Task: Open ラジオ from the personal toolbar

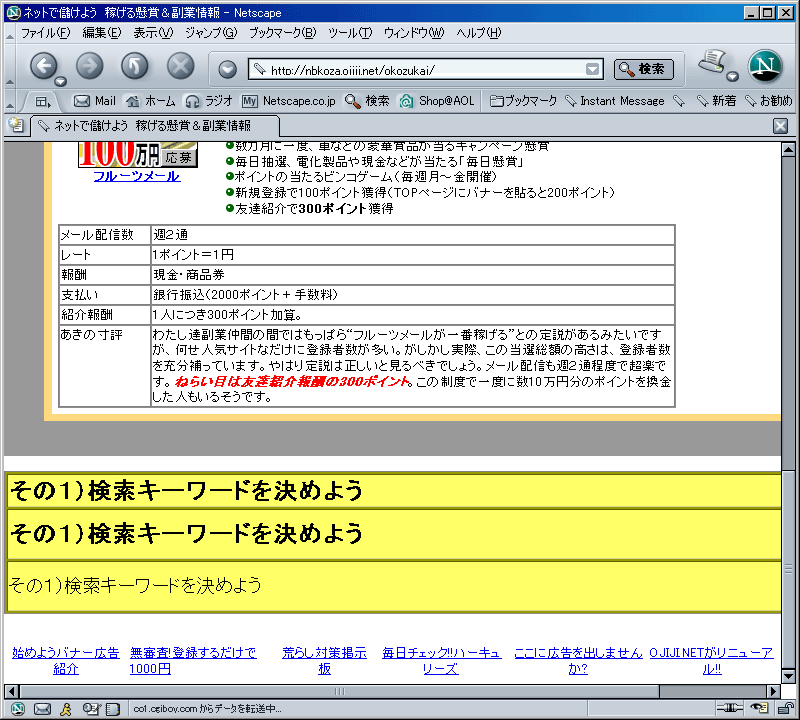Action: pos(209,101)
